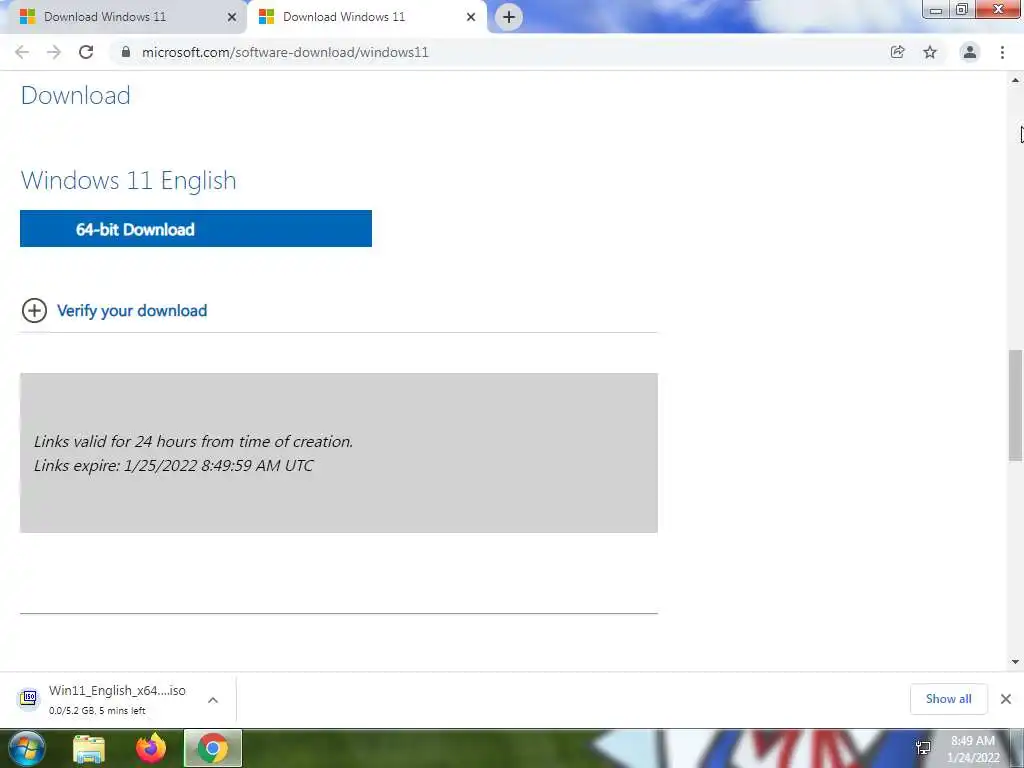Open a new tab with the plus button
Screen dimensions: 1024x768
[509, 17]
